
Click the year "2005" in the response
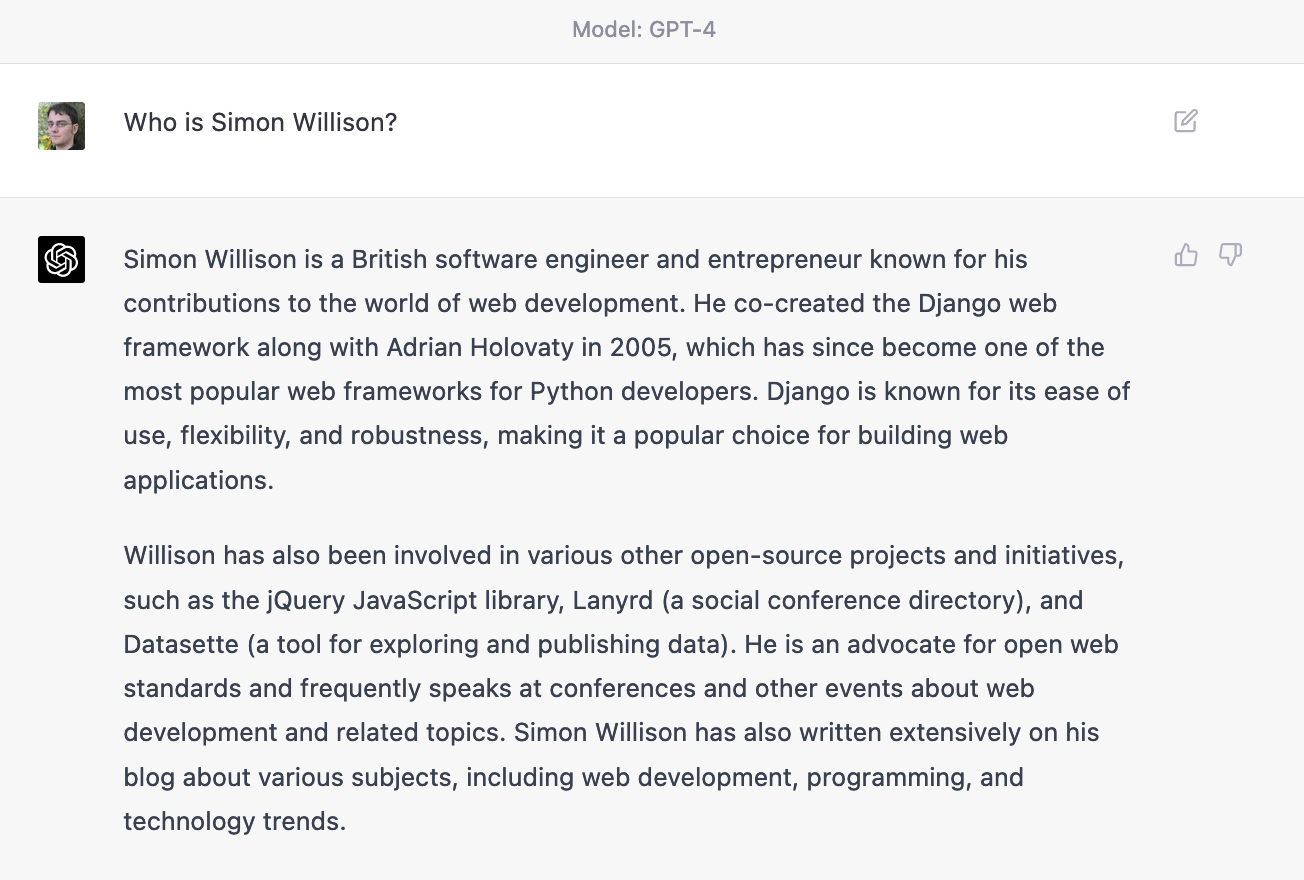[640, 348]
